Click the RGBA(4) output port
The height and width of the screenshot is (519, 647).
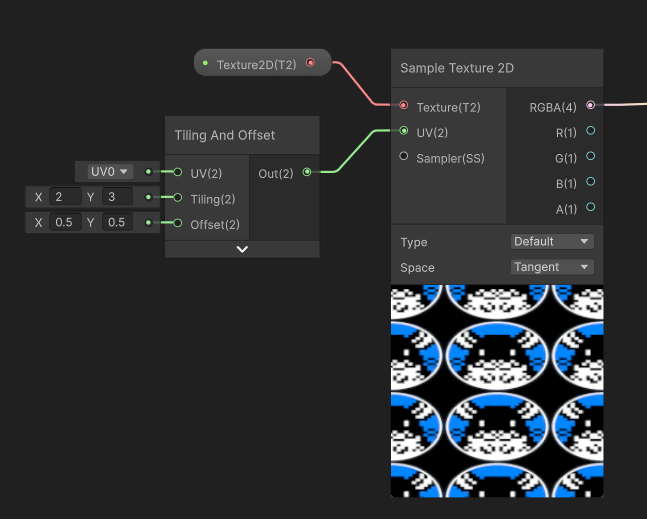[x=590, y=105]
